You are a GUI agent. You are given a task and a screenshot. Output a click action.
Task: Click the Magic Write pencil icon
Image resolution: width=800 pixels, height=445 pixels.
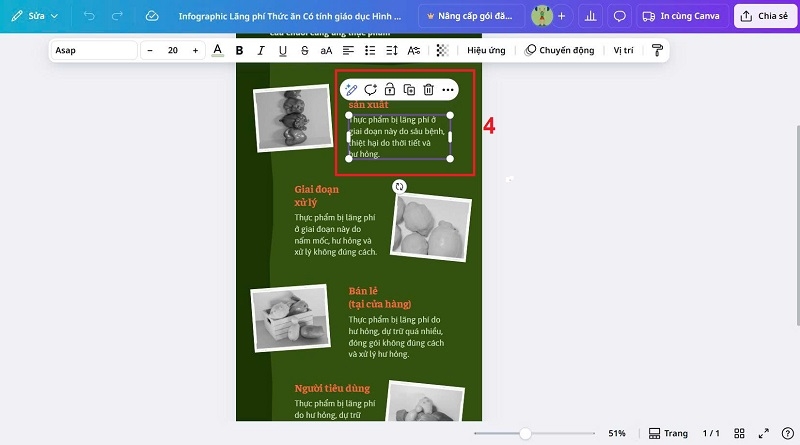point(351,90)
